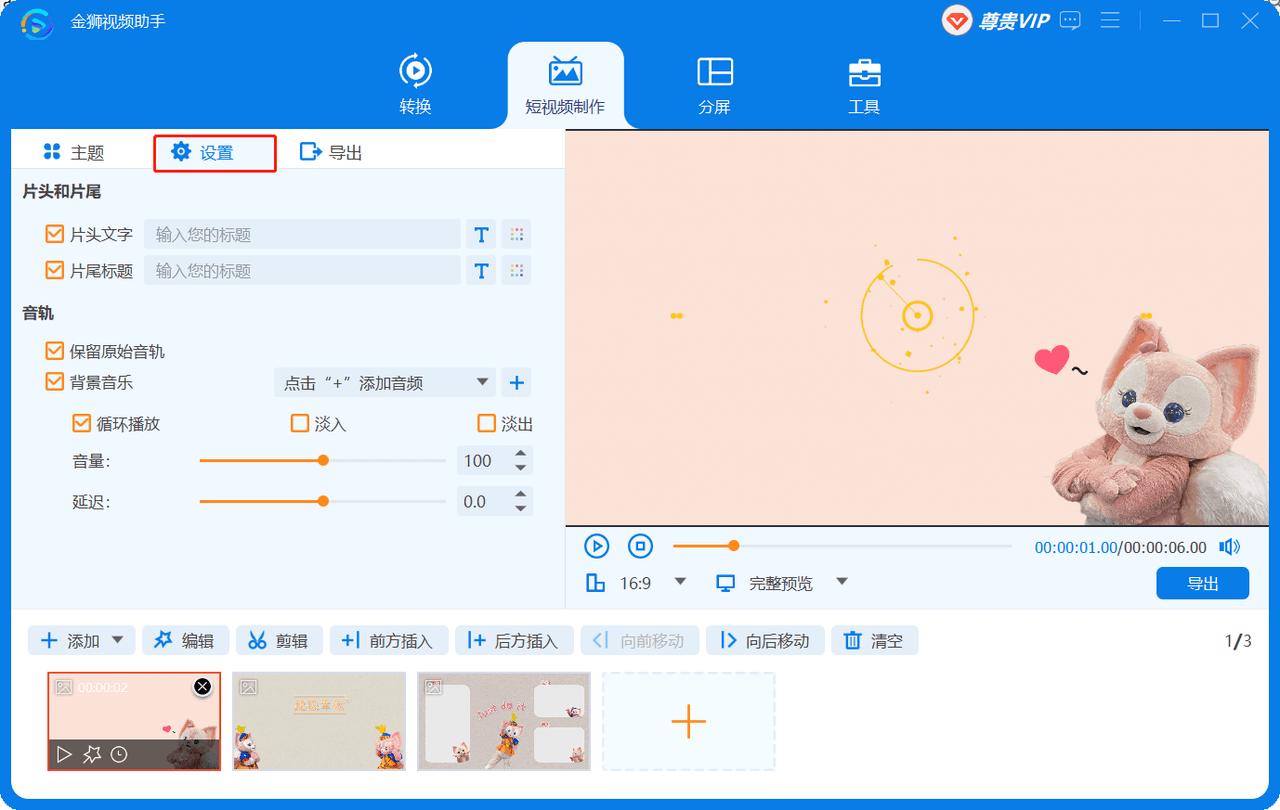Image resolution: width=1280 pixels, height=810 pixels.
Task: Open the 工具 (Tools) tab
Action: 864,85
